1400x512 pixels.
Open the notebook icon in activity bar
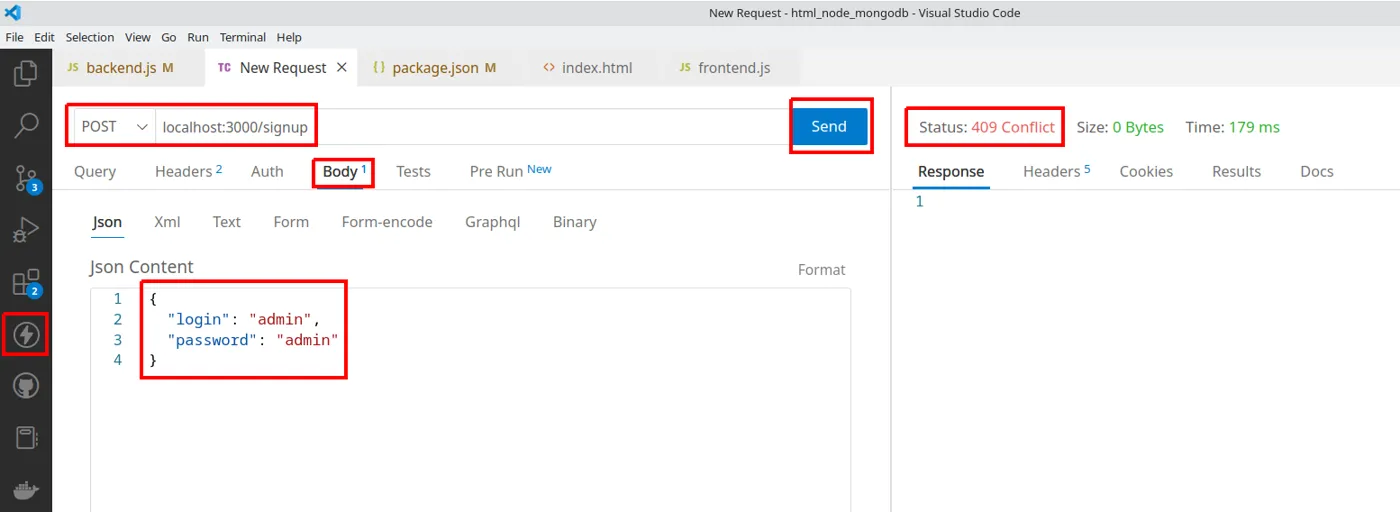pyautogui.click(x=26, y=438)
